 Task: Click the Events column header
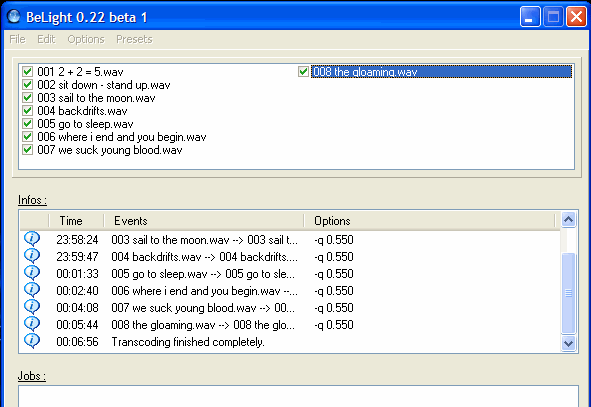coord(204,220)
